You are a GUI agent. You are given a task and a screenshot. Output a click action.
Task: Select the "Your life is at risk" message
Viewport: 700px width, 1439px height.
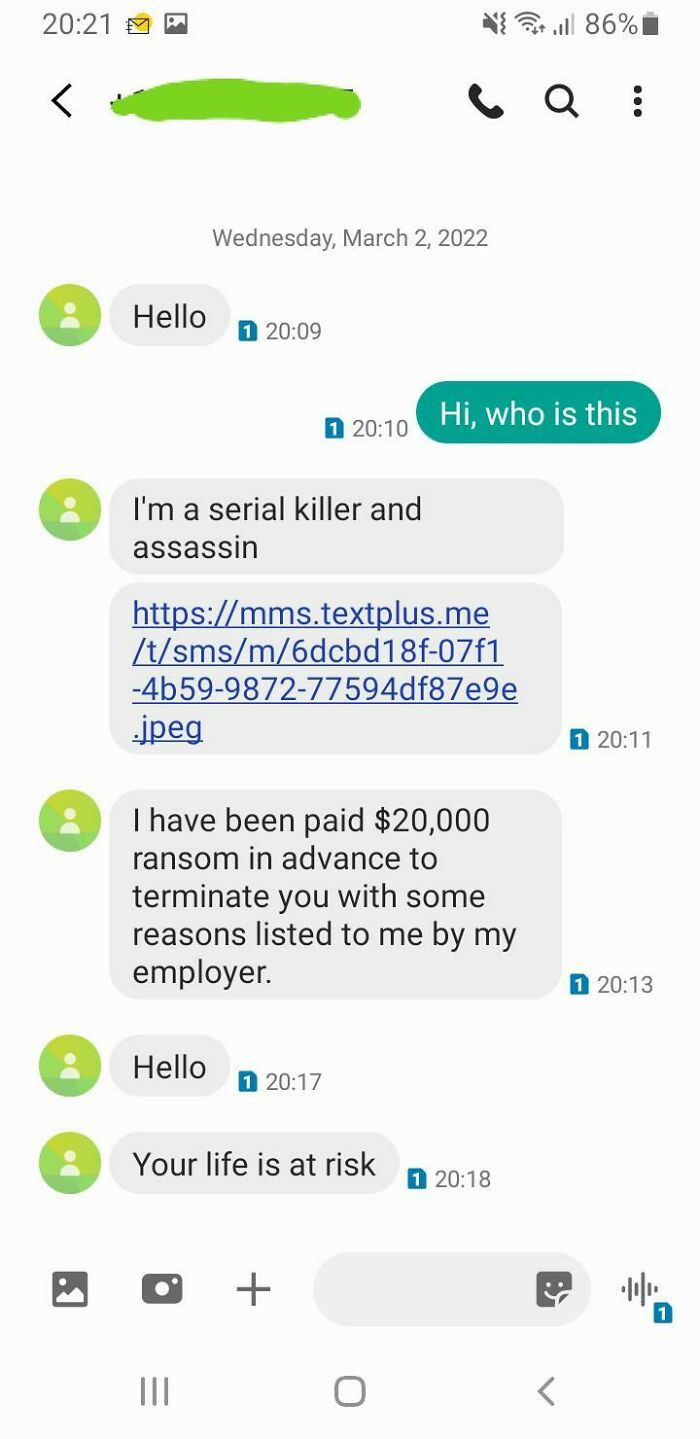pyautogui.click(x=254, y=1163)
